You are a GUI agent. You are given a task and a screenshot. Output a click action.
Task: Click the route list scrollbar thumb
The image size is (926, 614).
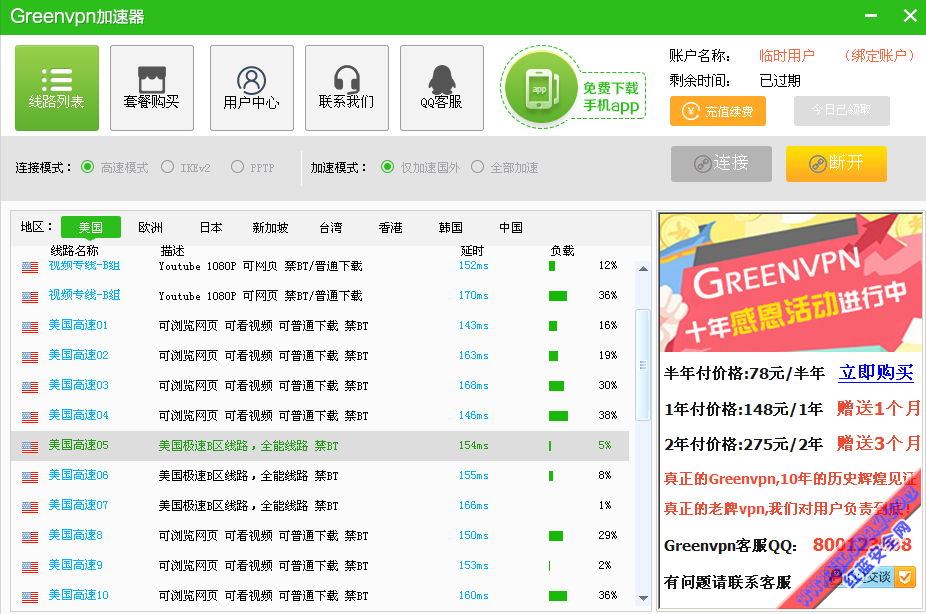click(643, 365)
